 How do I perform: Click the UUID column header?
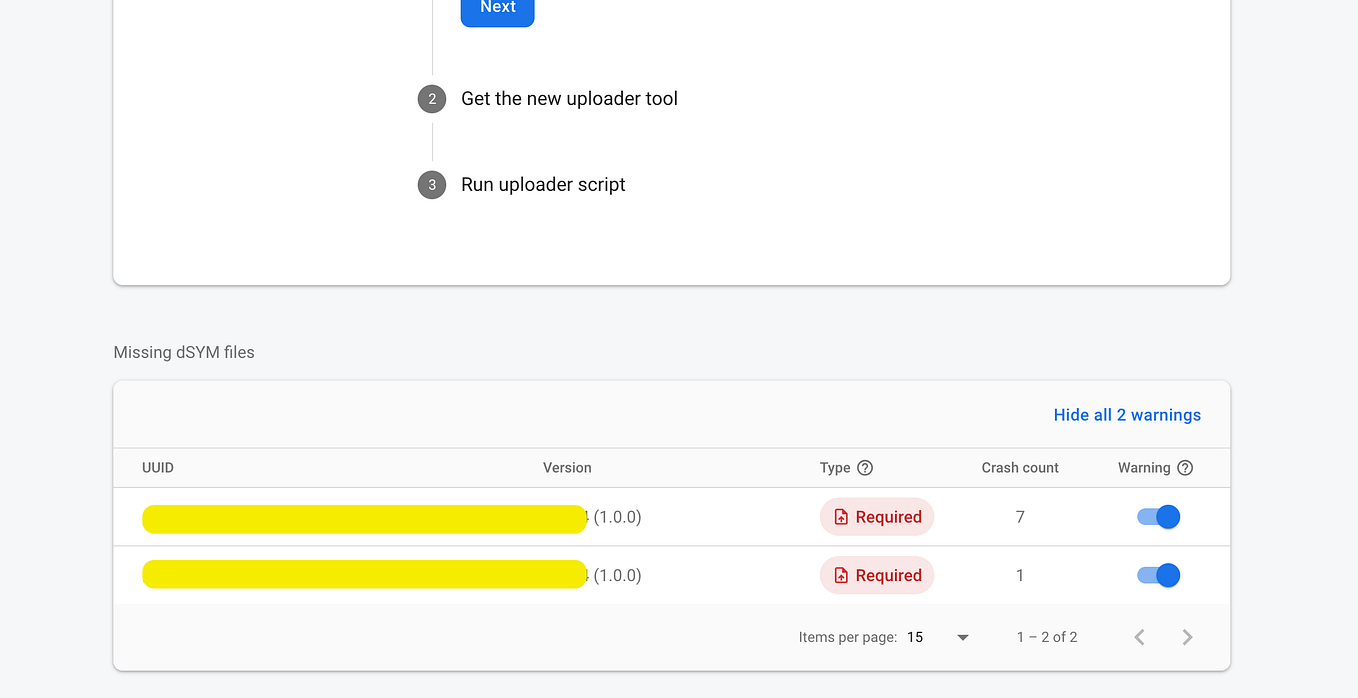[x=157, y=467]
